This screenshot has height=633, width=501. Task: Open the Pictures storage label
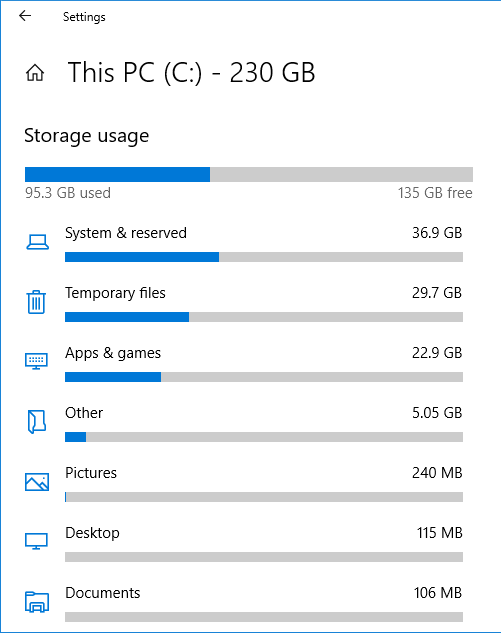coord(91,473)
